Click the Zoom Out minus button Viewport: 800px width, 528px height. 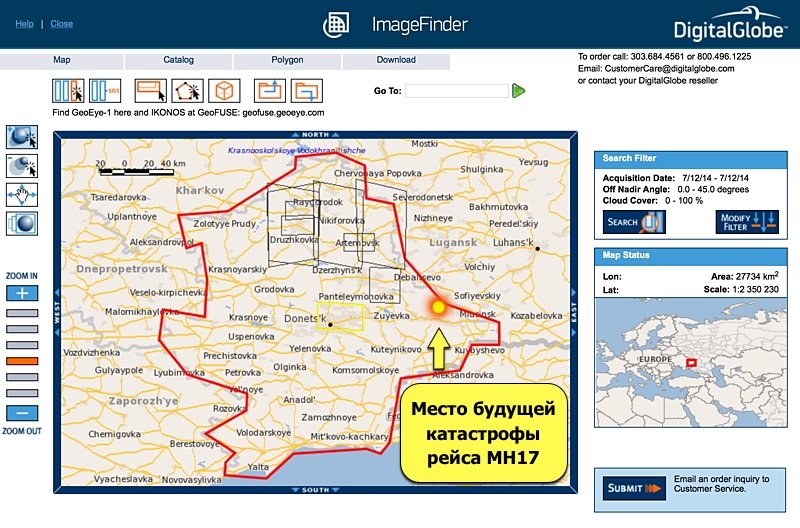coord(22,413)
